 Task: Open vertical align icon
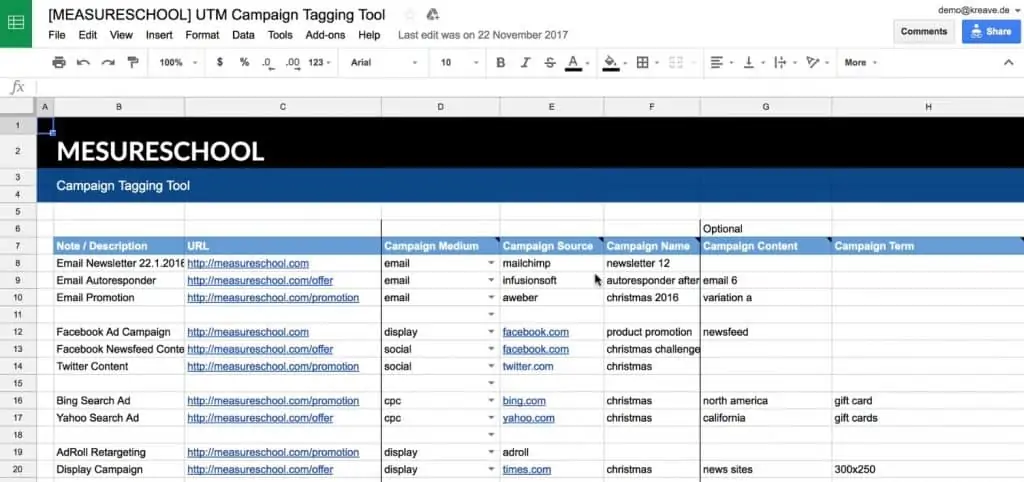click(x=748, y=63)
